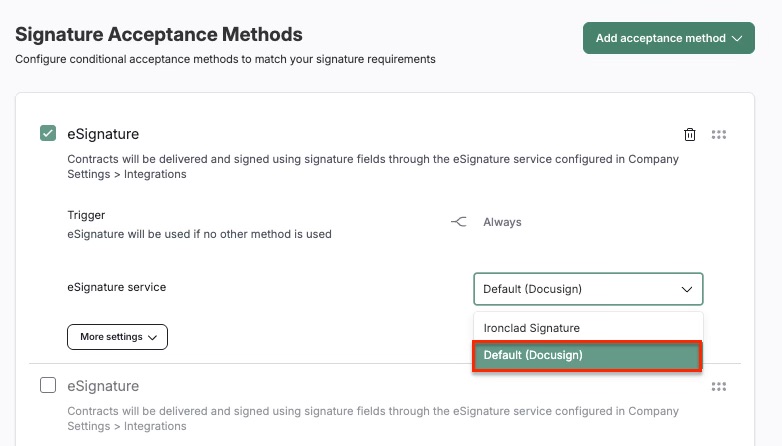Expand More settings

coord(117,337)
